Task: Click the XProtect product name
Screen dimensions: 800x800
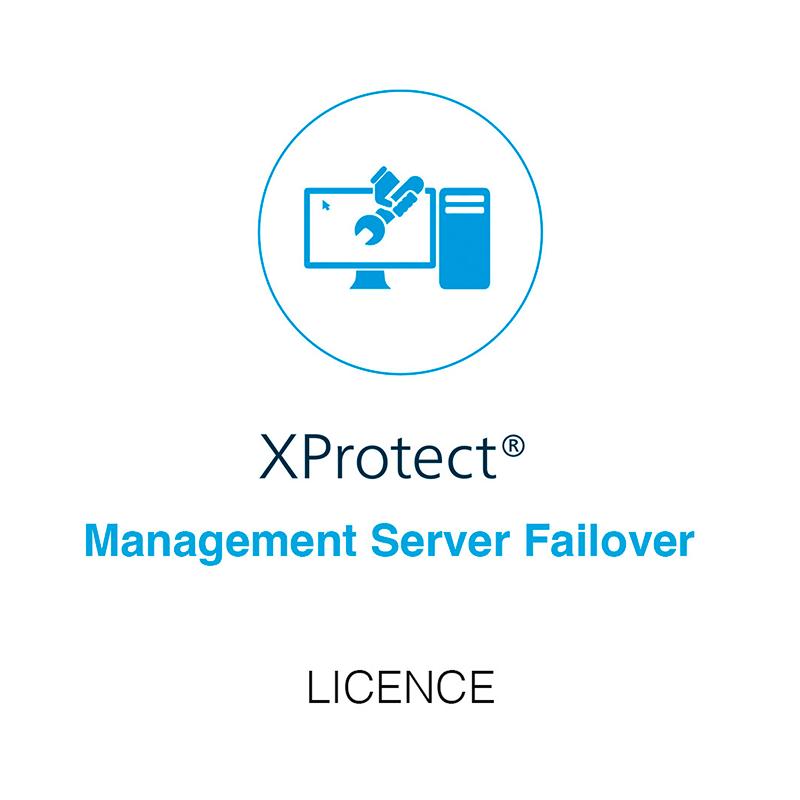Action: pos(392,457)
